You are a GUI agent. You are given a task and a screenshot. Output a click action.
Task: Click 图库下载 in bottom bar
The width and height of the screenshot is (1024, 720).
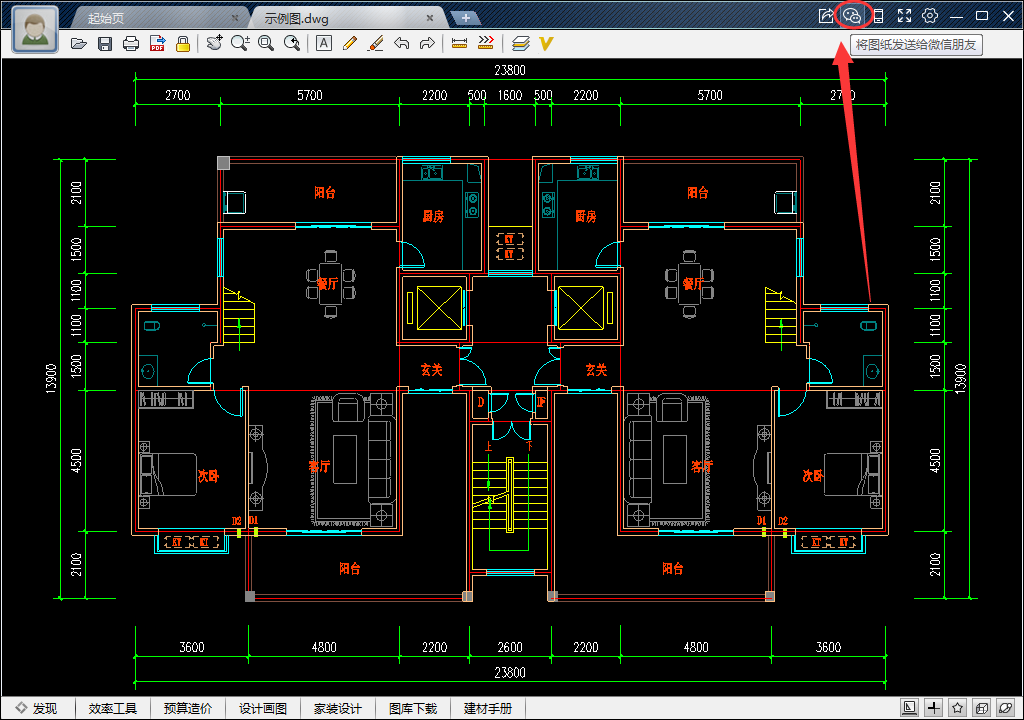tap(413, 708)
